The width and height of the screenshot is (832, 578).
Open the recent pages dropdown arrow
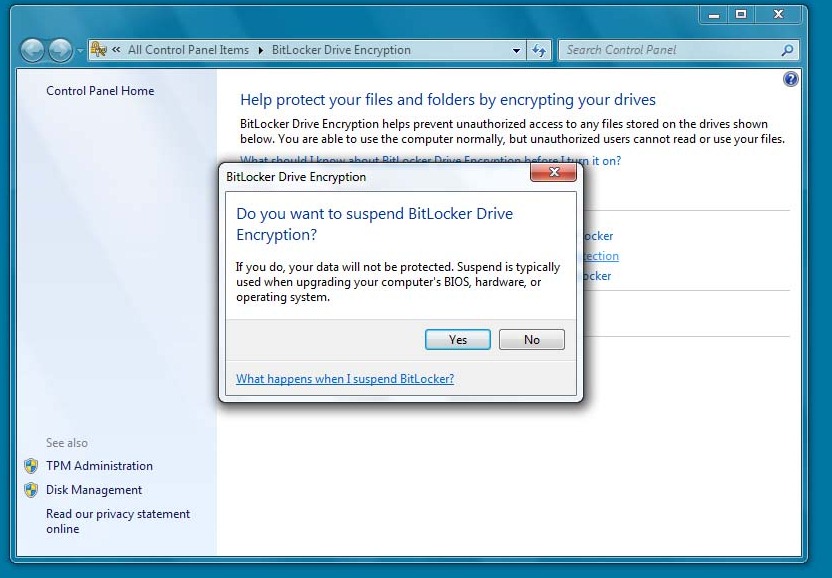[80, 51]
